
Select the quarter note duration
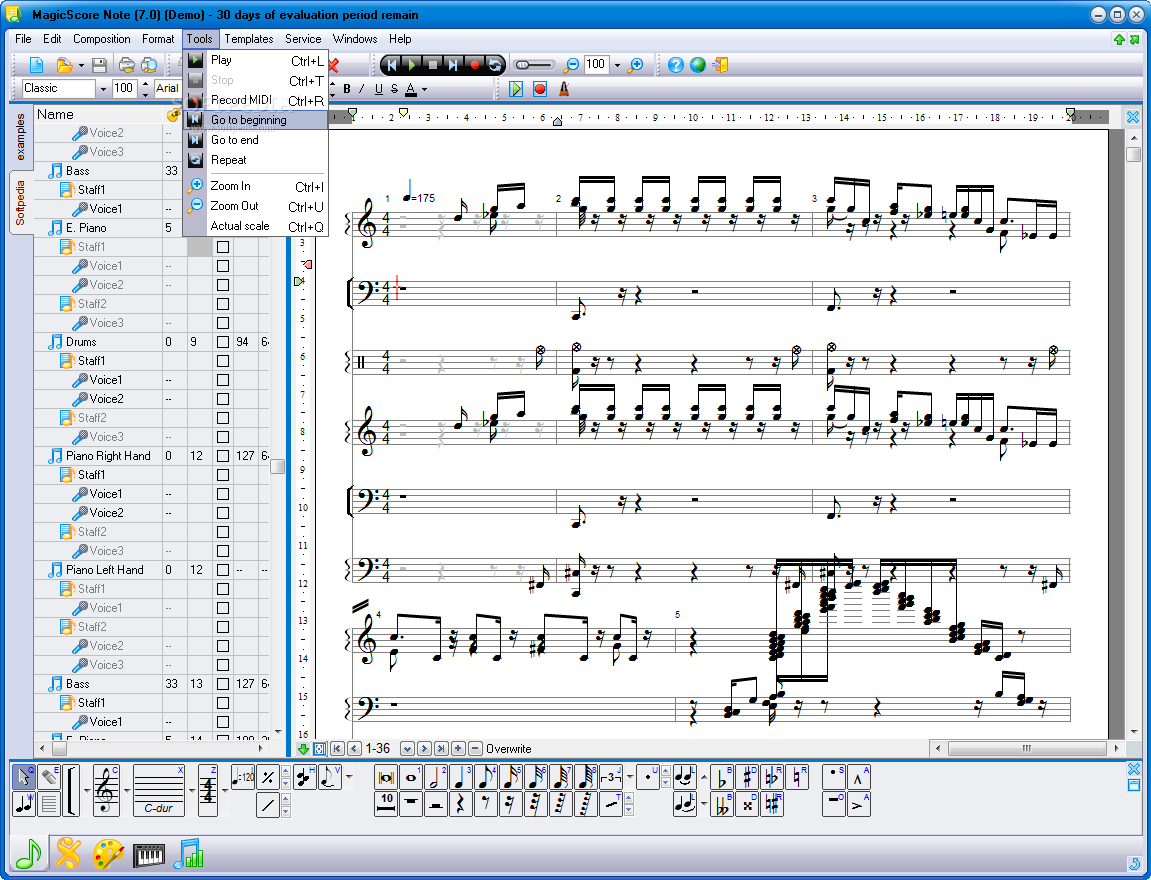point(461,777)
